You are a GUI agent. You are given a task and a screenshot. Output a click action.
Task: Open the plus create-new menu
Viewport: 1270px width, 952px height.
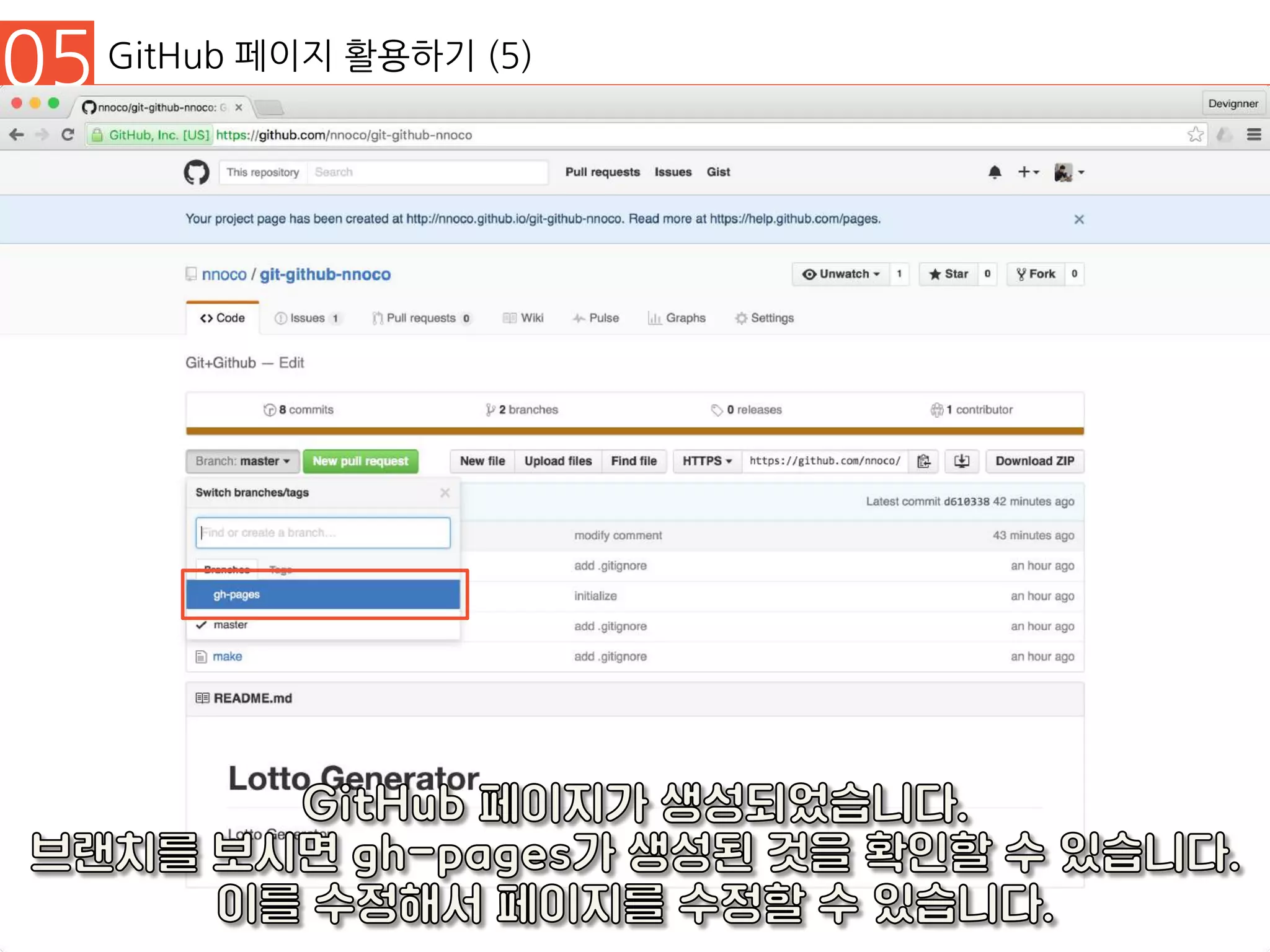click(x=1028, y=172)
